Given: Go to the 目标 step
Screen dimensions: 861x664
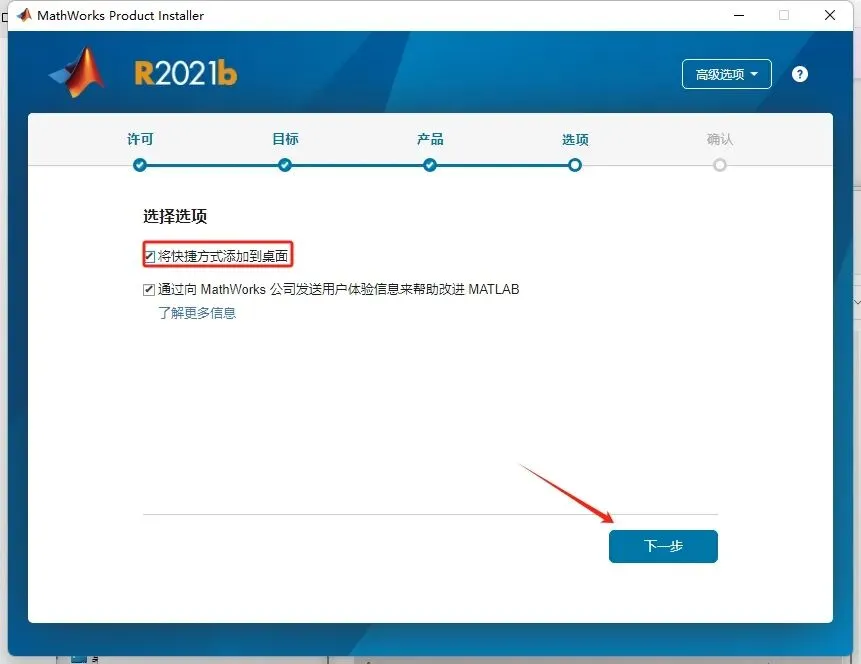Looking at the screenshot, I should point(285,140).
